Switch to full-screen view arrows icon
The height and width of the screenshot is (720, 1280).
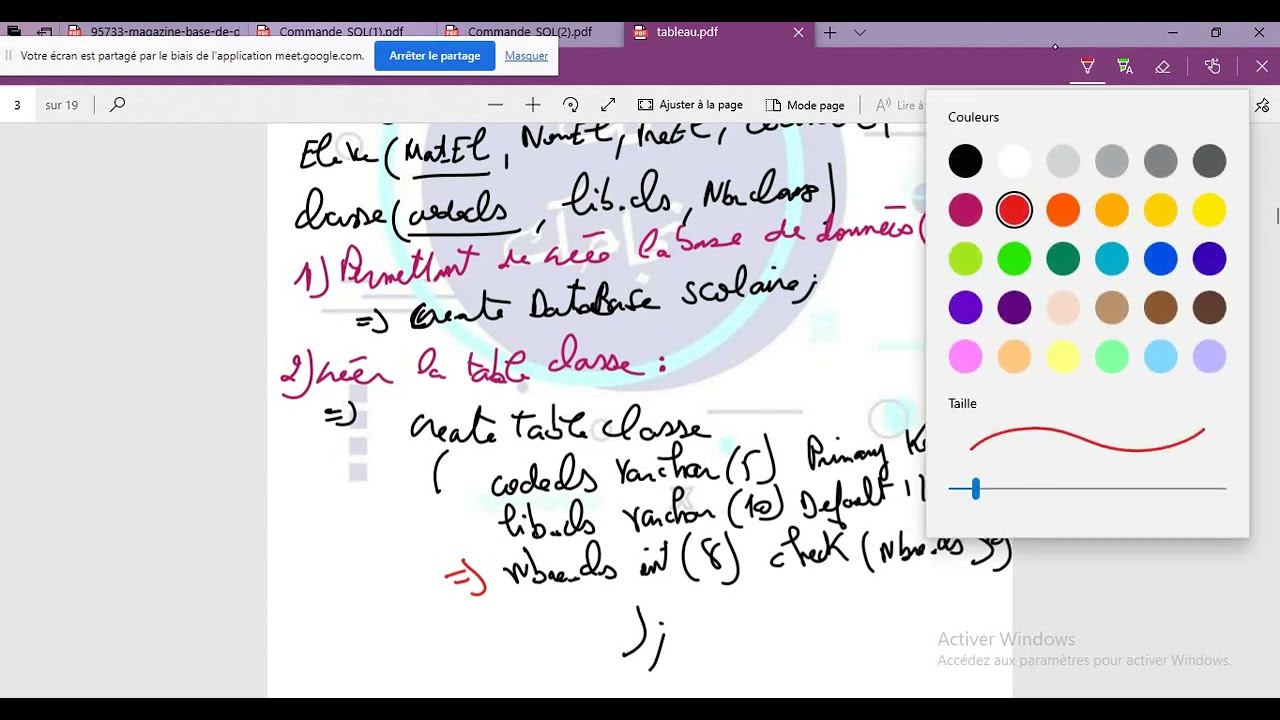coord(608,104)
